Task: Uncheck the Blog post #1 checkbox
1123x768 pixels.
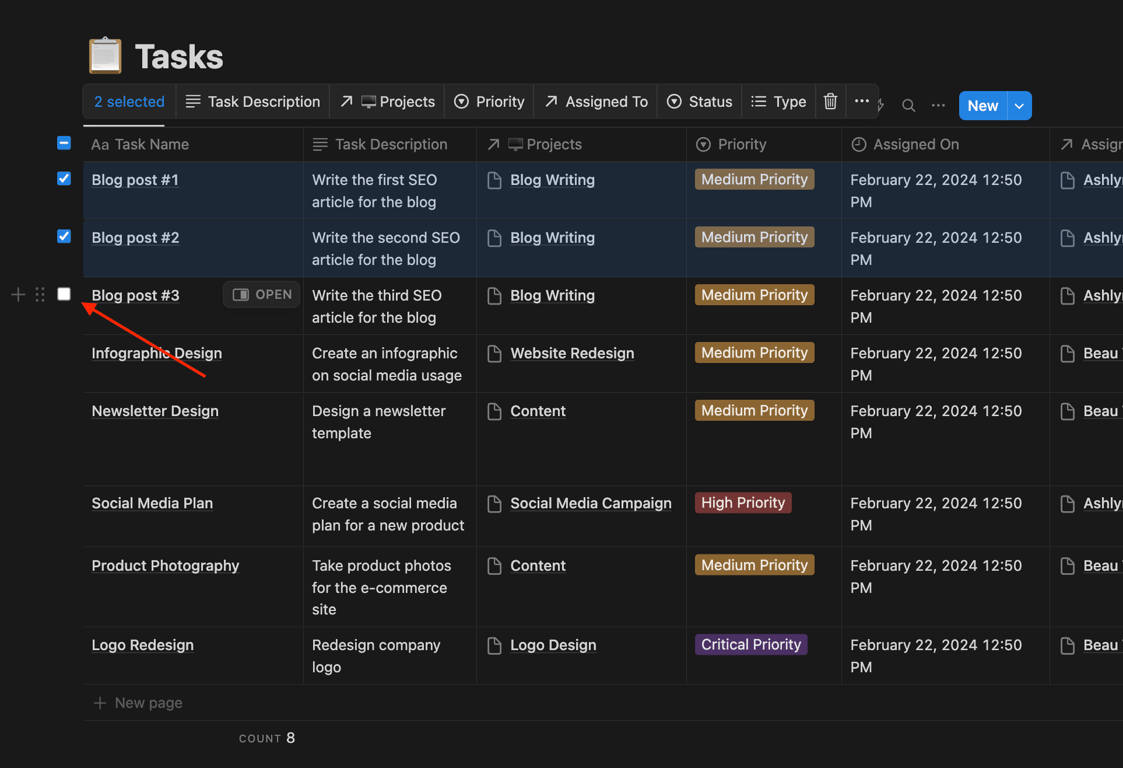Action: click(64, 179)
